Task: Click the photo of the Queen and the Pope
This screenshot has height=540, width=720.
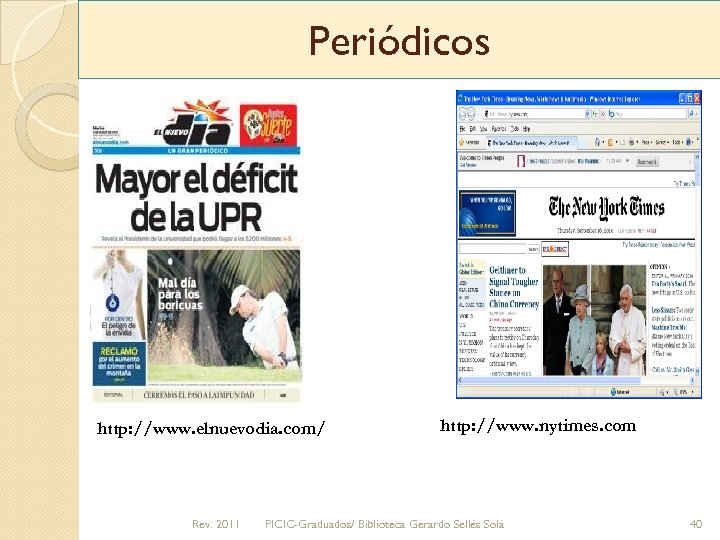Action: [594, 320]
